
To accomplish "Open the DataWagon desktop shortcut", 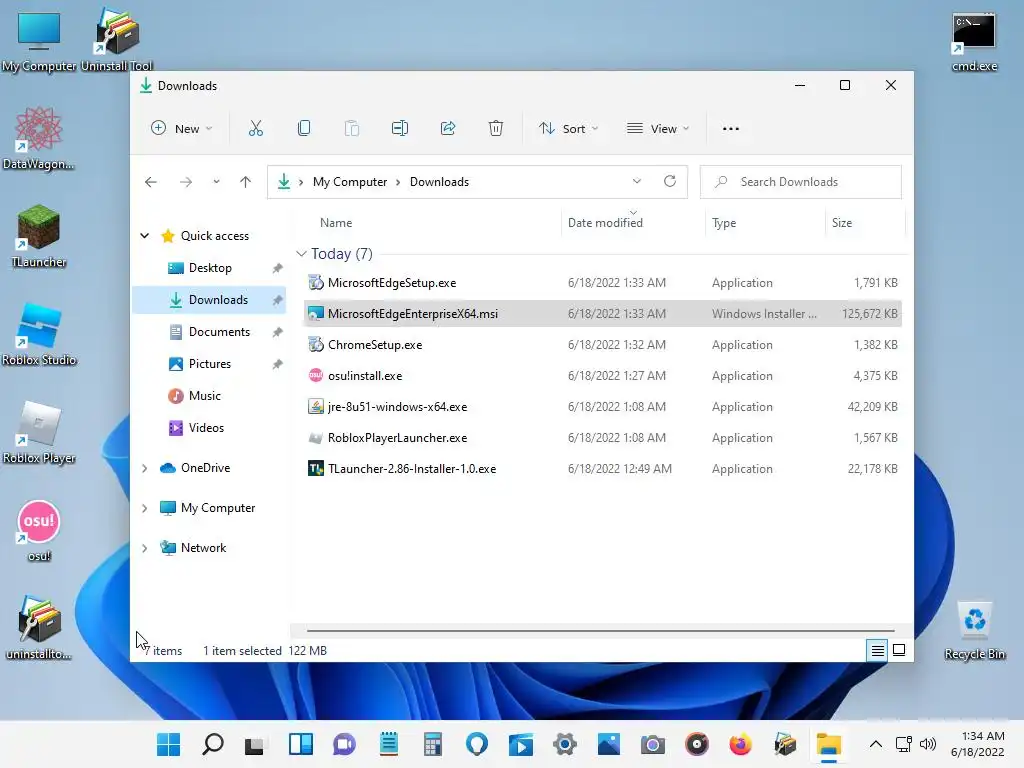I will pos(39,138).
